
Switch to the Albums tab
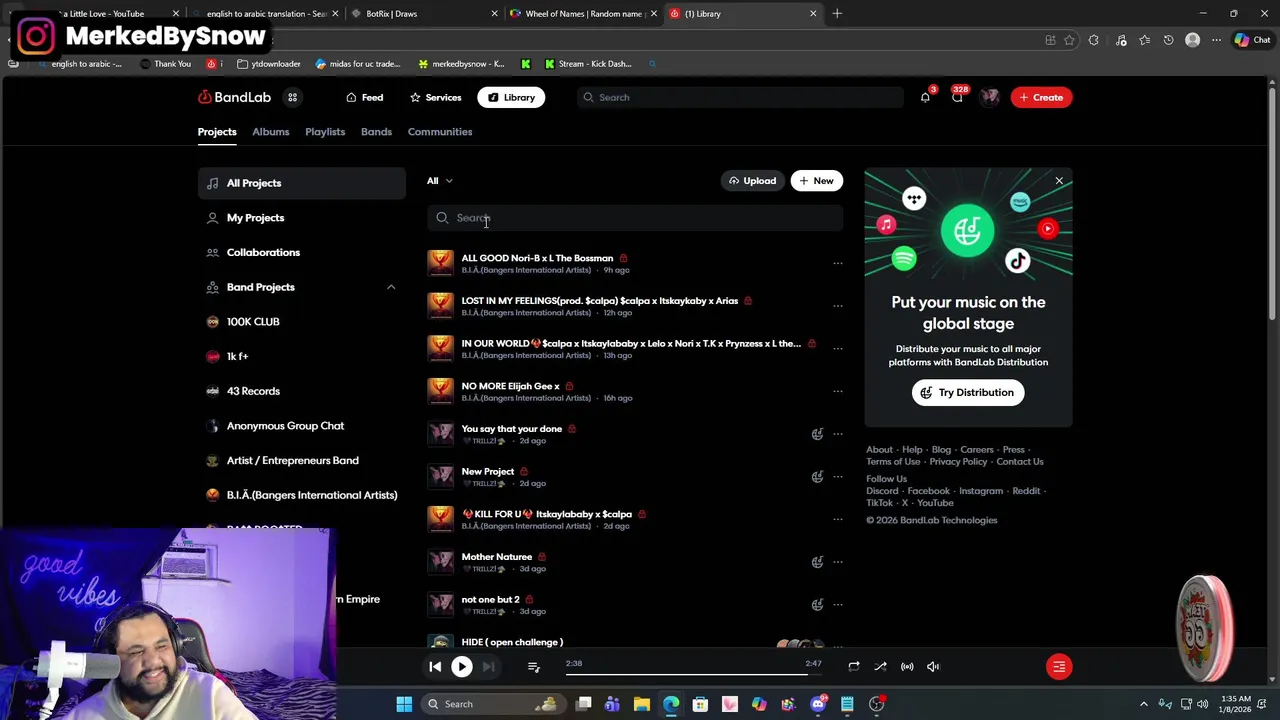(270, 132)
